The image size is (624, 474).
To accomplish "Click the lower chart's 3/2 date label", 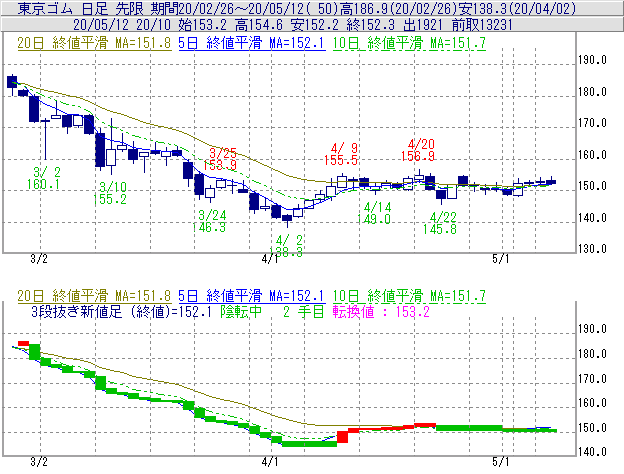I will [39, 462].
